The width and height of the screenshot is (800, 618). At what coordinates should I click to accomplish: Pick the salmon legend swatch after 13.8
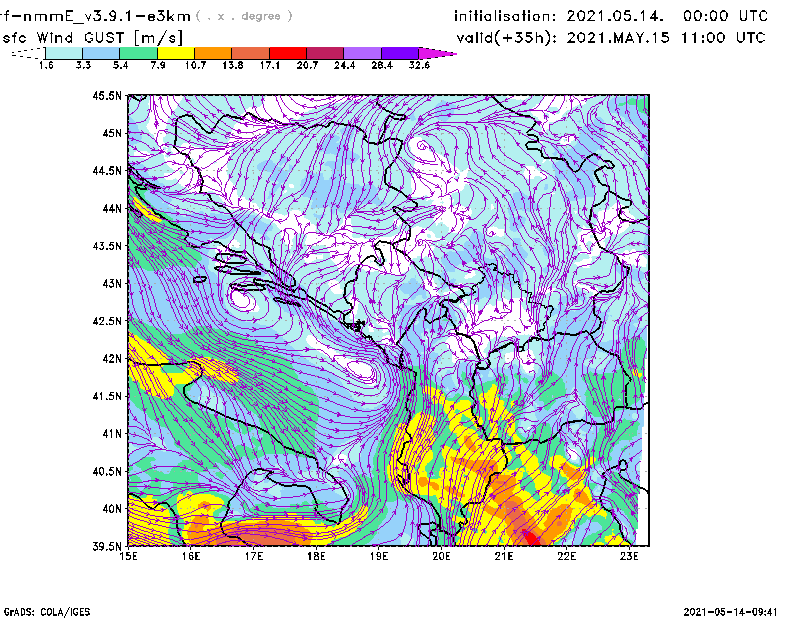pos(251,53)
